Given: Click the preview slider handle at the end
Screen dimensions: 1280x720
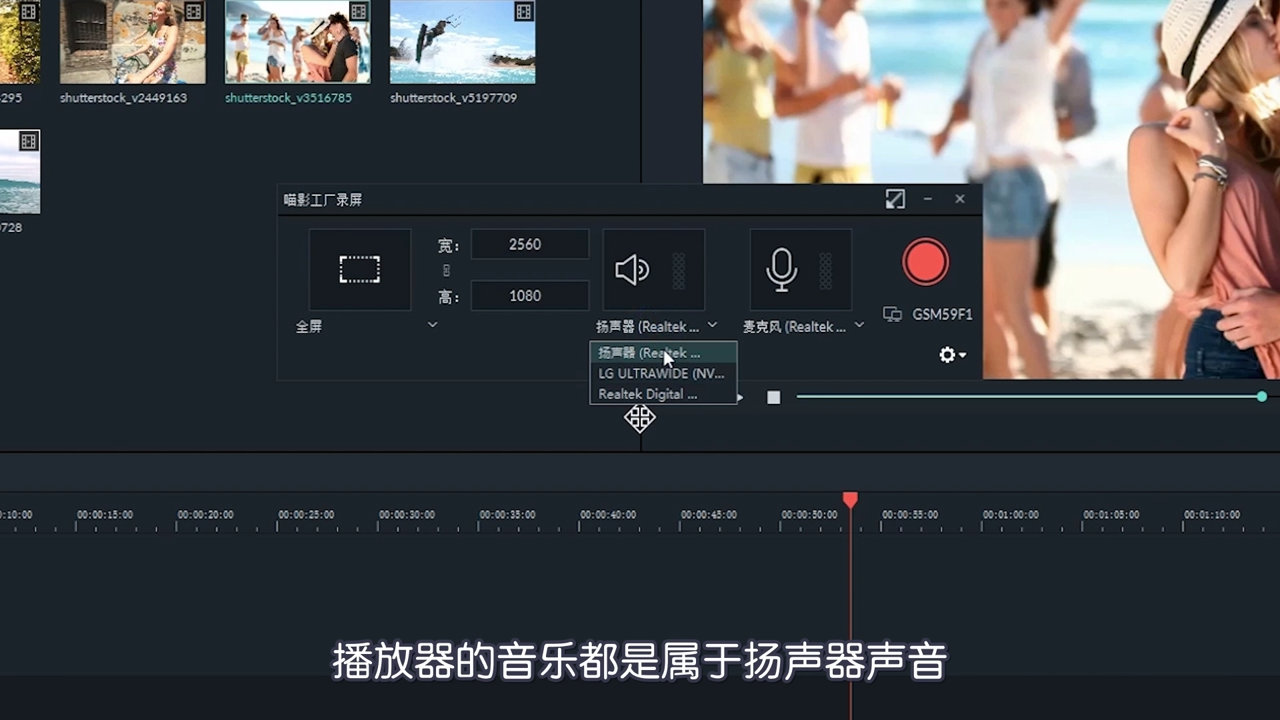Looking at the screenshot, I should pyautogui.click(x=1262, y=397).
